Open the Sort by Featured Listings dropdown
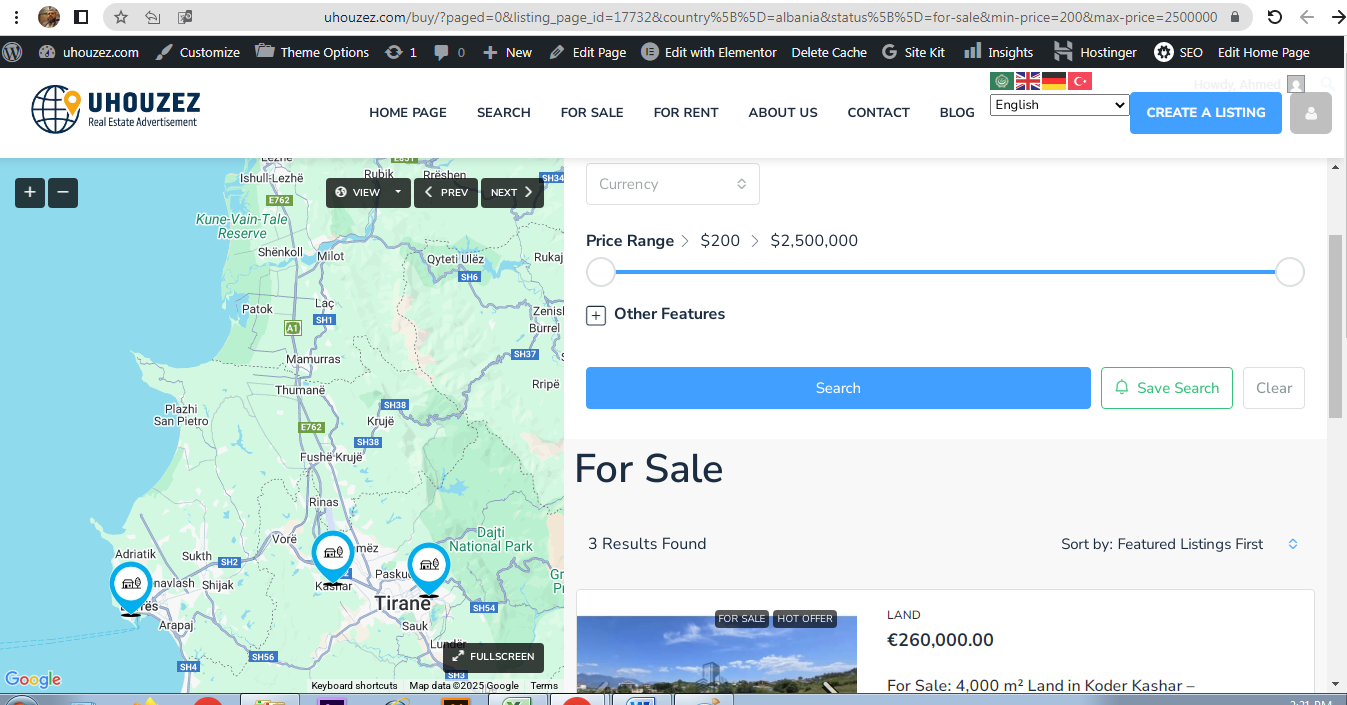 point(1180,544)
